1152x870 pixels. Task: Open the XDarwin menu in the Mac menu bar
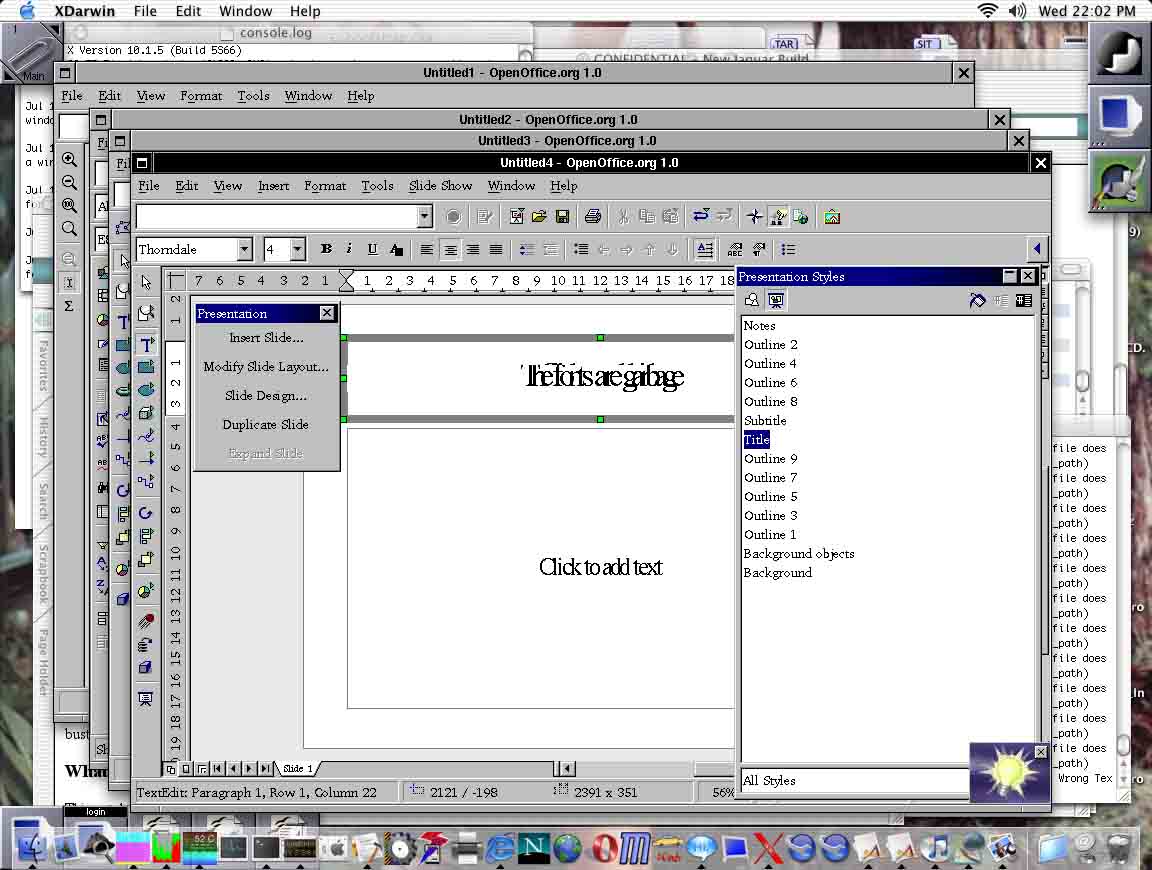84,11
